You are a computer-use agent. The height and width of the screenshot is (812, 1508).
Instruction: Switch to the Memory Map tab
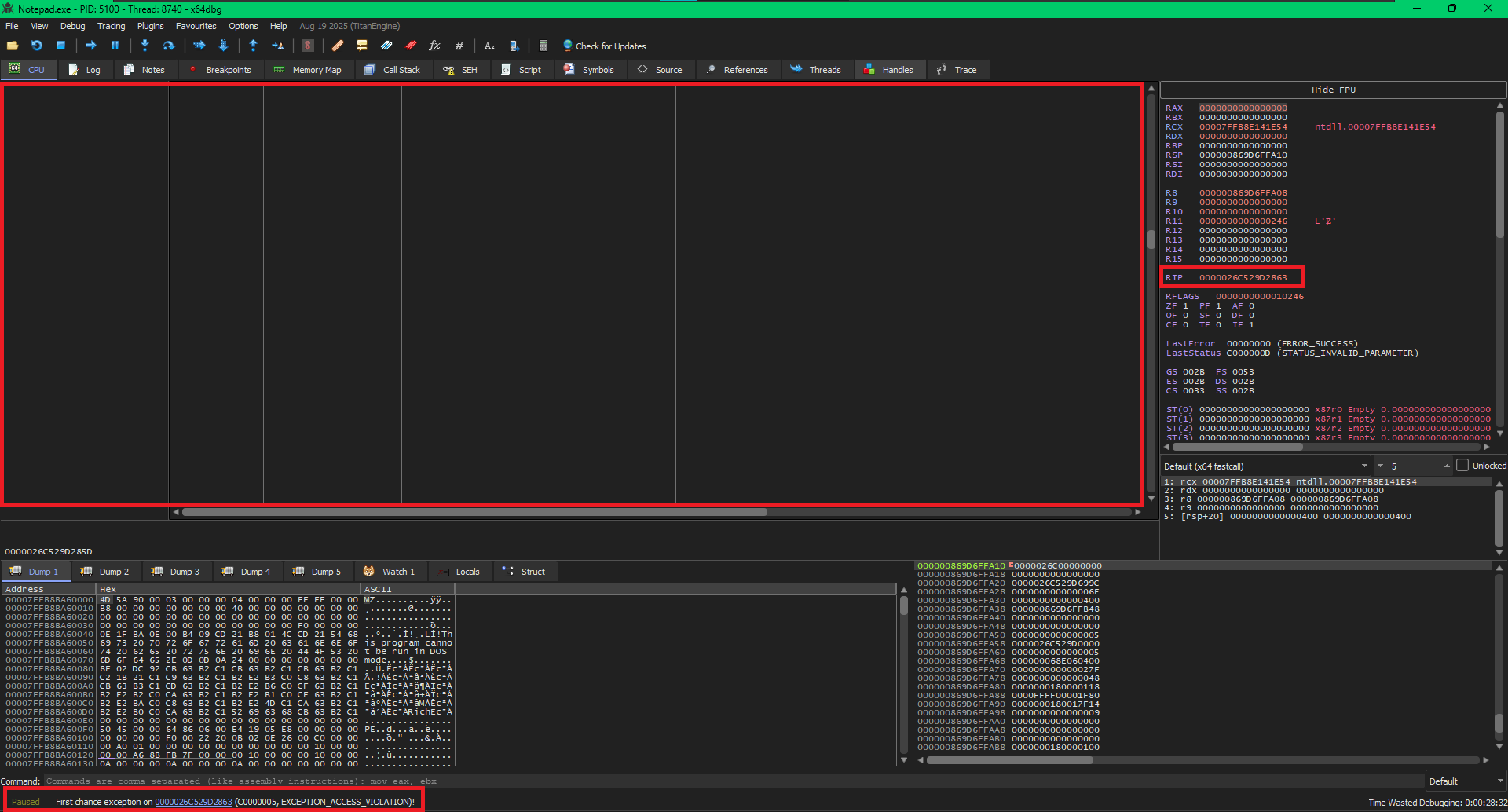308,70
